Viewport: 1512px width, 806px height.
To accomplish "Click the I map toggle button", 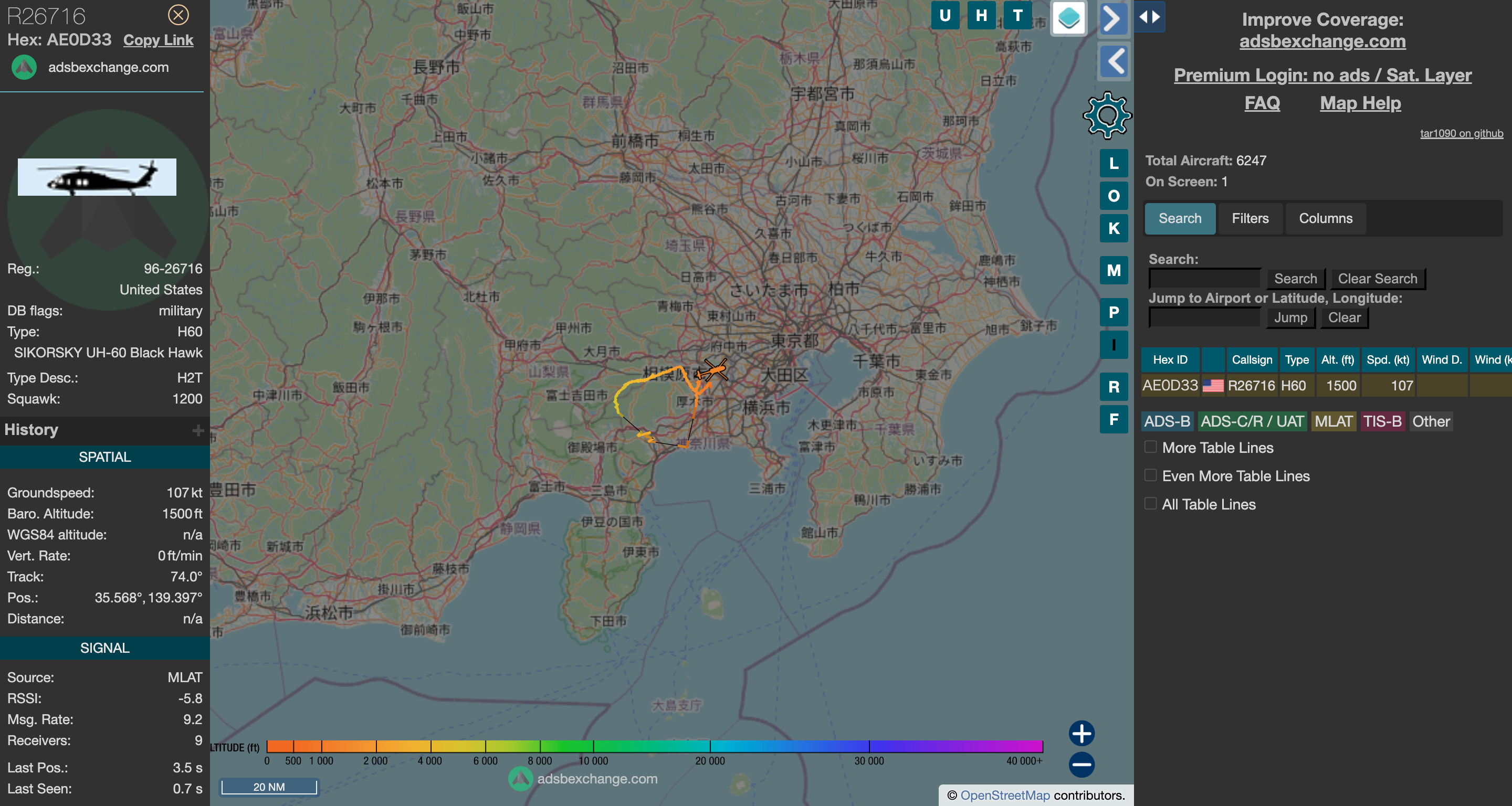I will coord(1114,344).
